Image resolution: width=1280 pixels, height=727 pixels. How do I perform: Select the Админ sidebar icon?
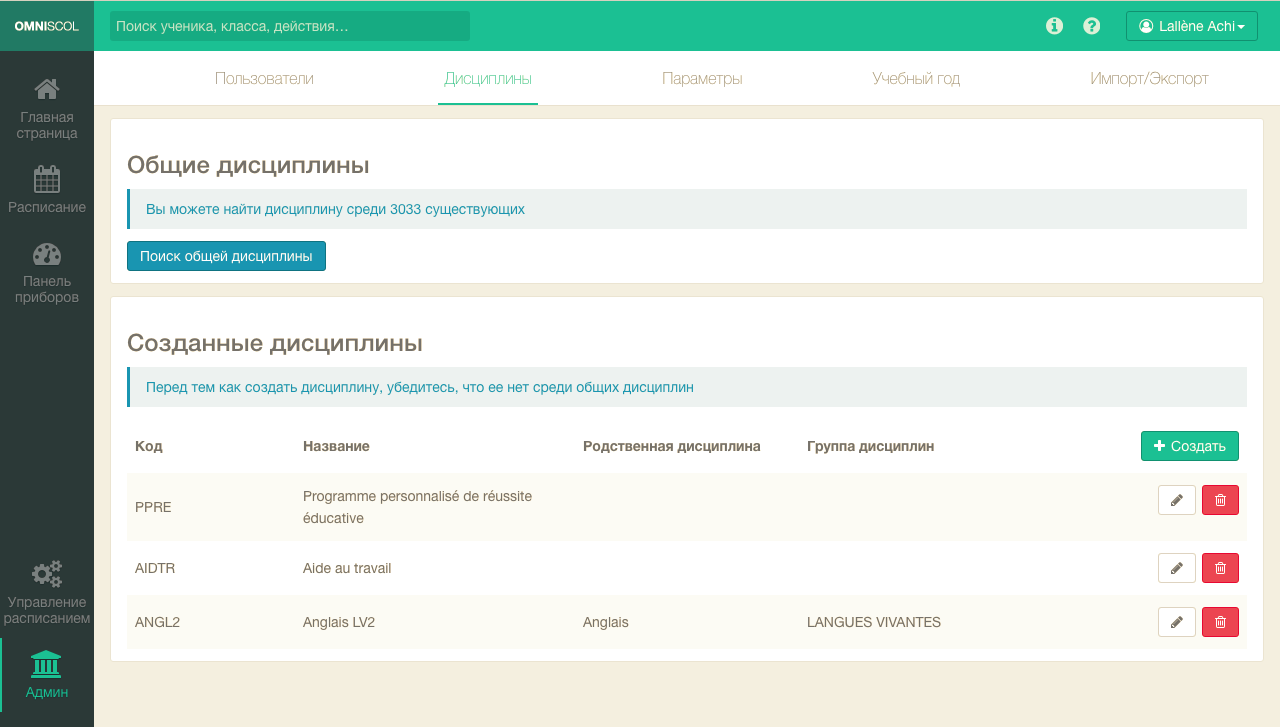click(47, 664)
